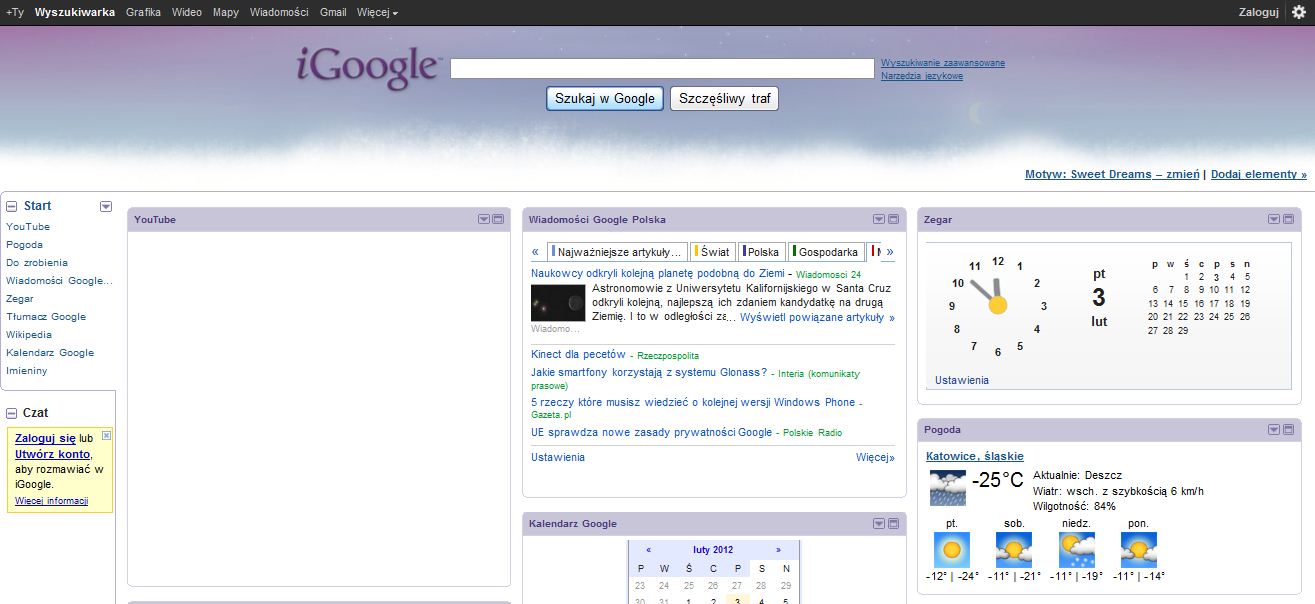The height and width of the screenshot is (604, 1315).
Task: Click Utwórz konto in the chat box
Action: pyautogui.click(x=52, y=454)
